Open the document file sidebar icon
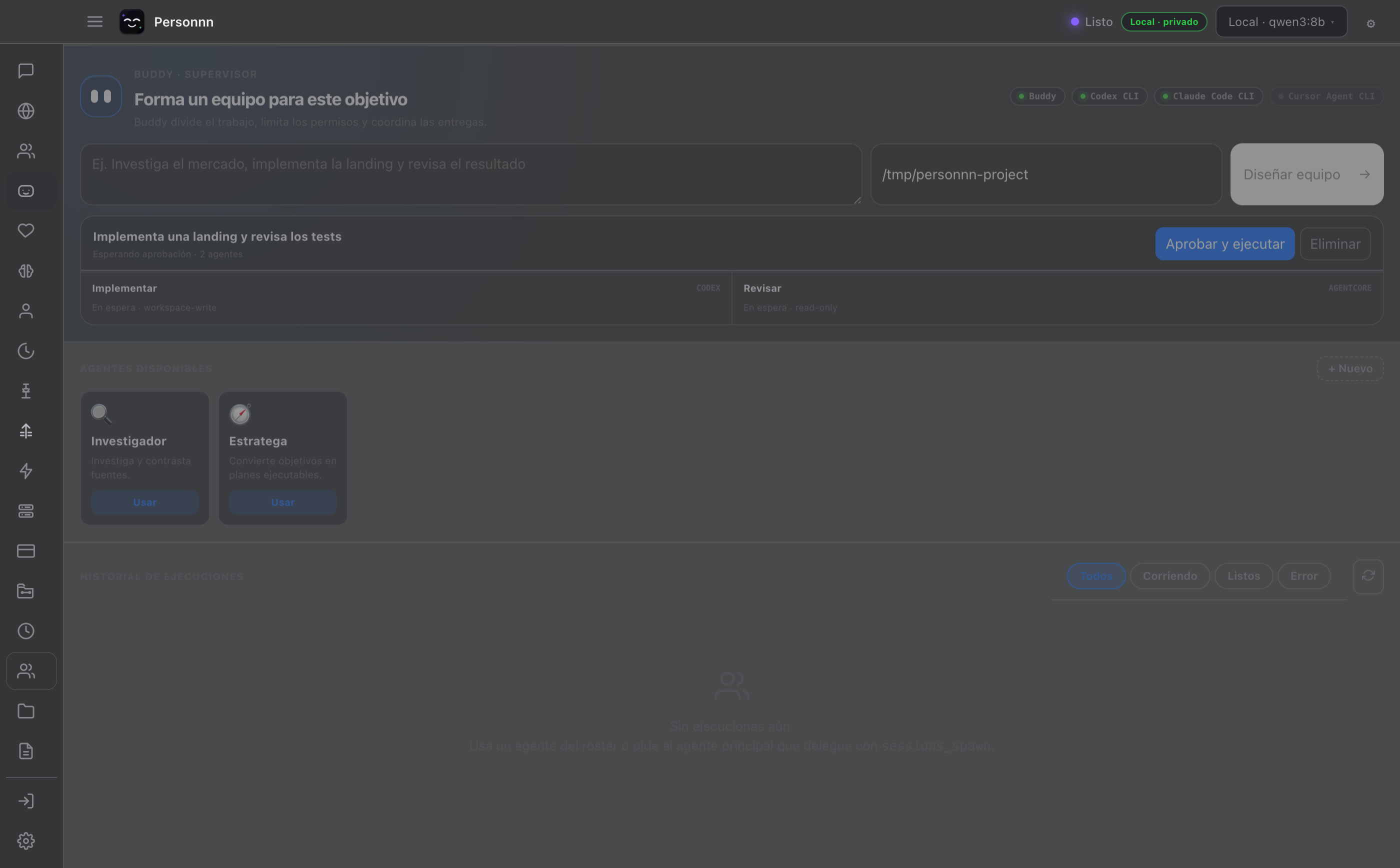This screenshot has width=1400, height=868. click(26, 751)
